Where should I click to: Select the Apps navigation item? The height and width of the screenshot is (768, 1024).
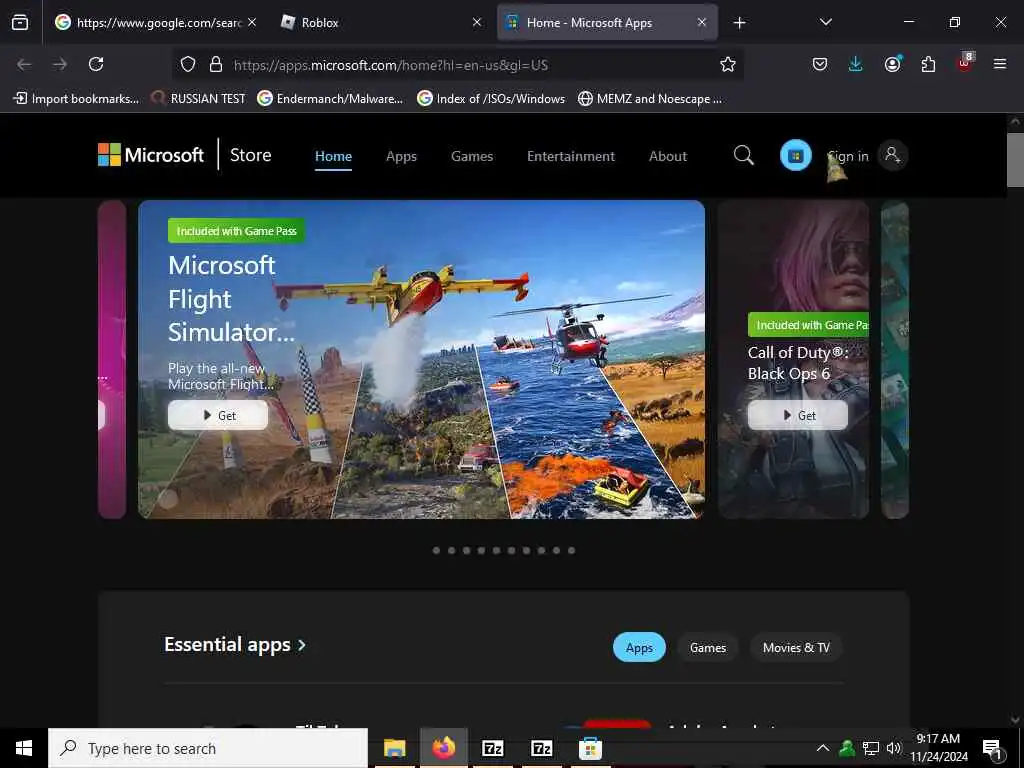tap(401, 156)
